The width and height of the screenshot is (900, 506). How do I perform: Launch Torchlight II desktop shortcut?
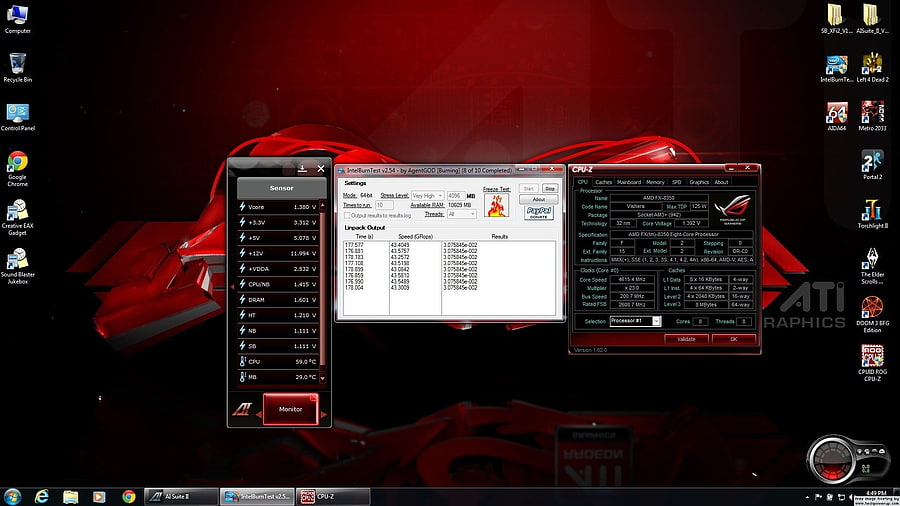[872, 214]
